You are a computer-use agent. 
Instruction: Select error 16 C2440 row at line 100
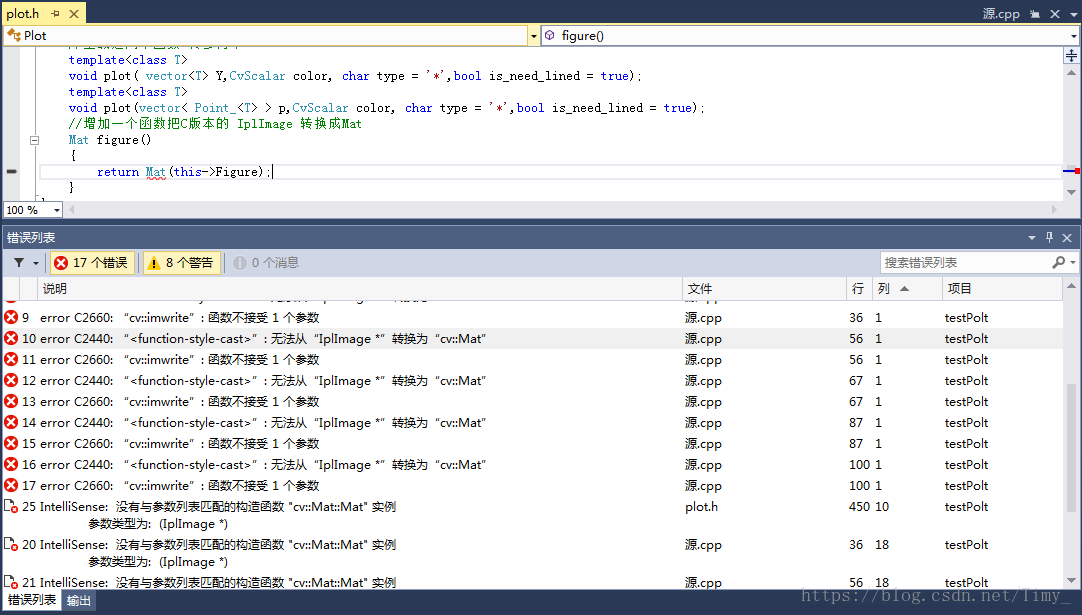tap(532, 465)
